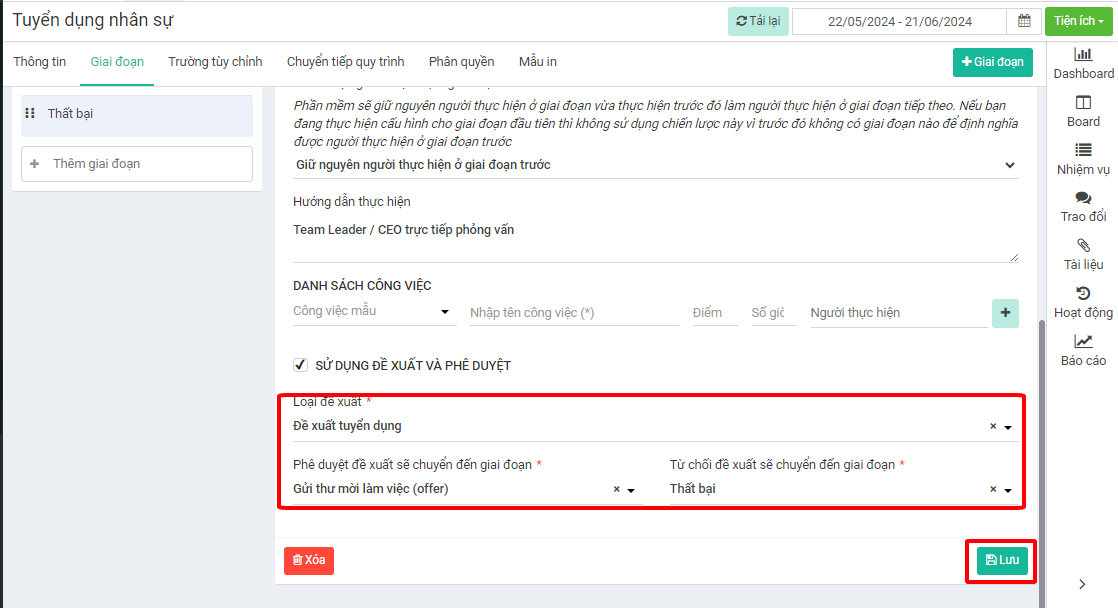Open the Từ chối đề xuất stage dropdown
Viewport: 1118px width, 608px height.
pos(1008,490)
